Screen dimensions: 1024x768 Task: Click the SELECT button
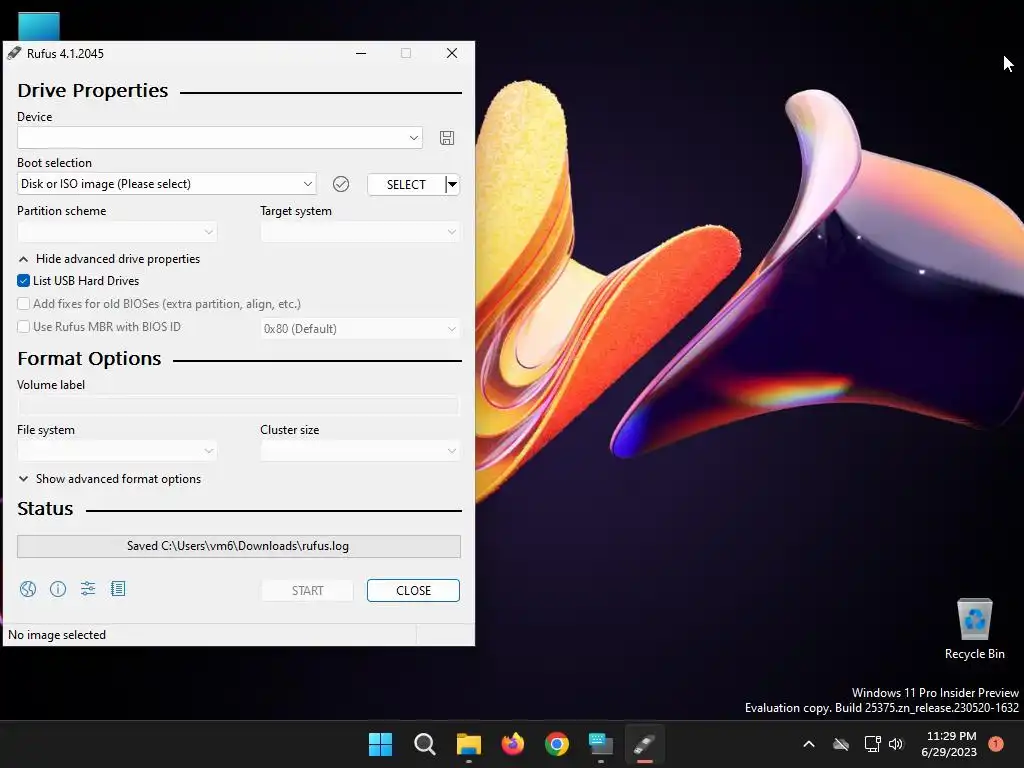[406, 184]
